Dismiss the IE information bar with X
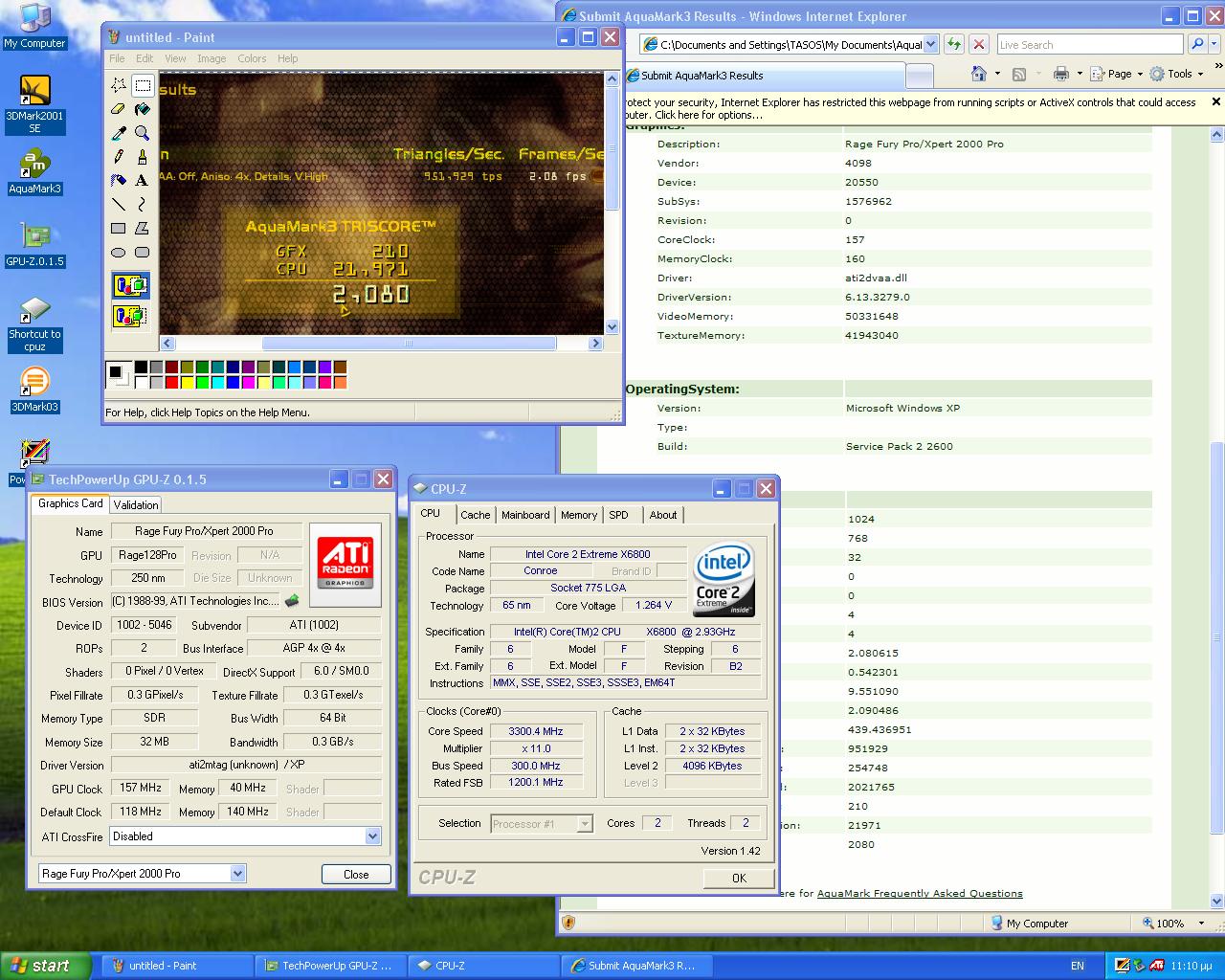 [x=1216, y=101]
